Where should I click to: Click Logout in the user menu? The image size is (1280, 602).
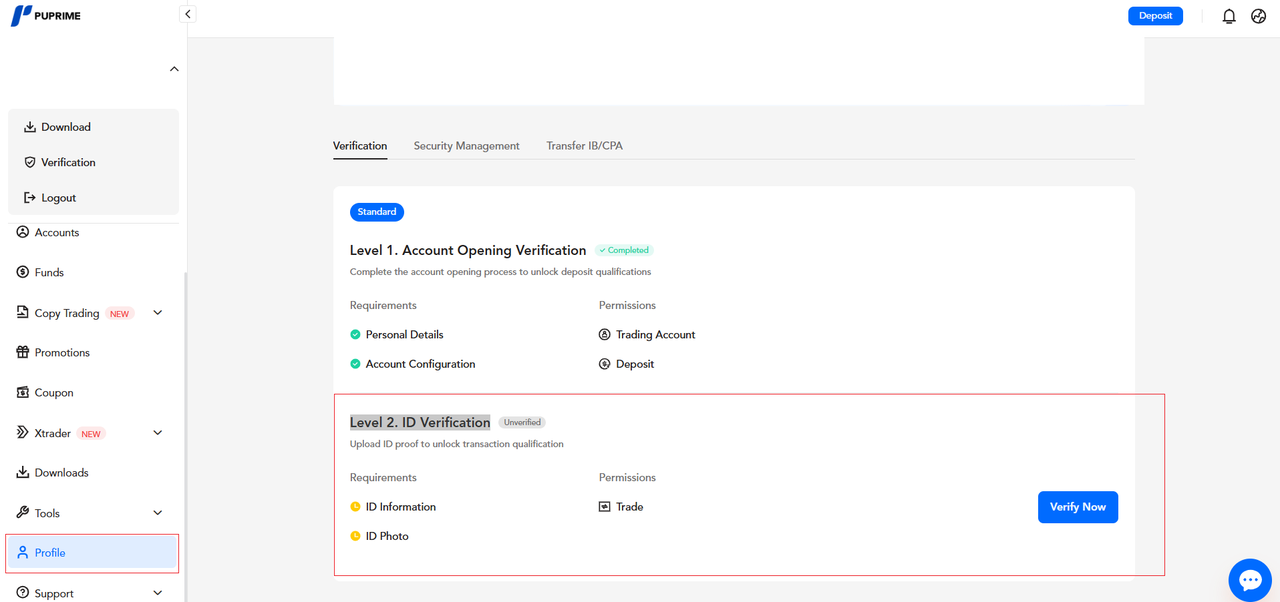coord(58,198)
